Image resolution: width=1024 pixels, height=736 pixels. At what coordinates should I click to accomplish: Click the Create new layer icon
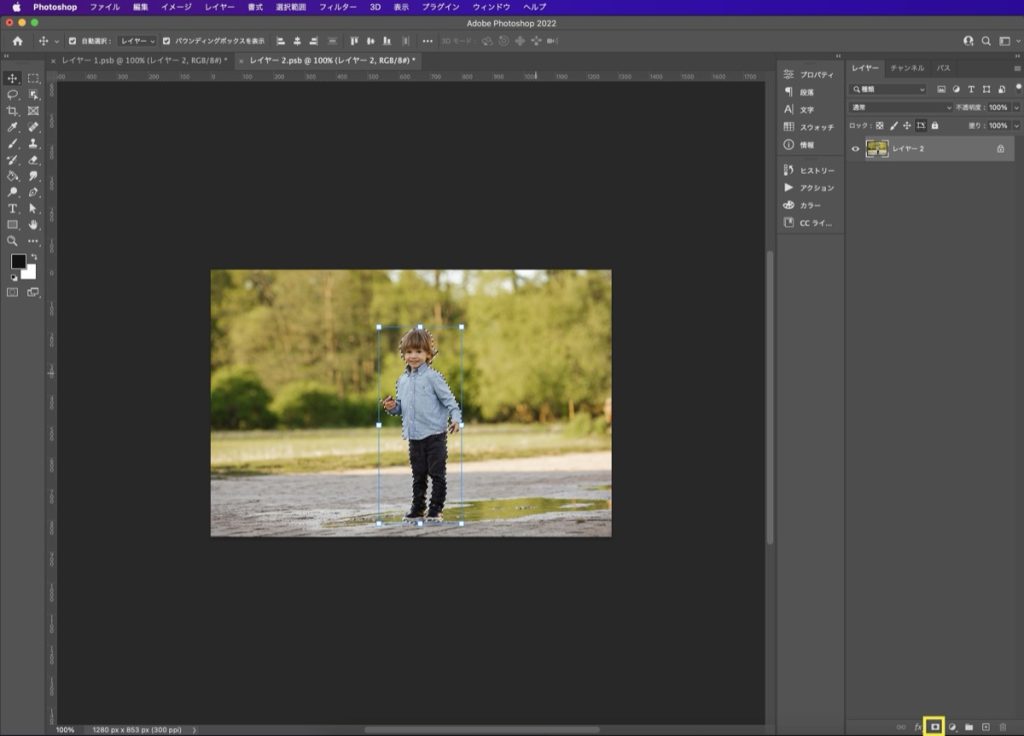[986, 727]
